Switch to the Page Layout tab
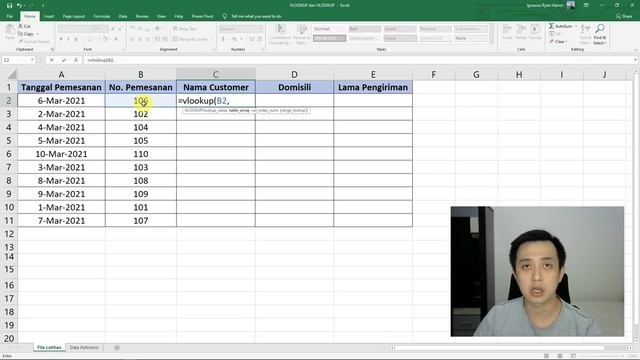The width and height of the screenshot is (640, 360). [x=73, y=16]
